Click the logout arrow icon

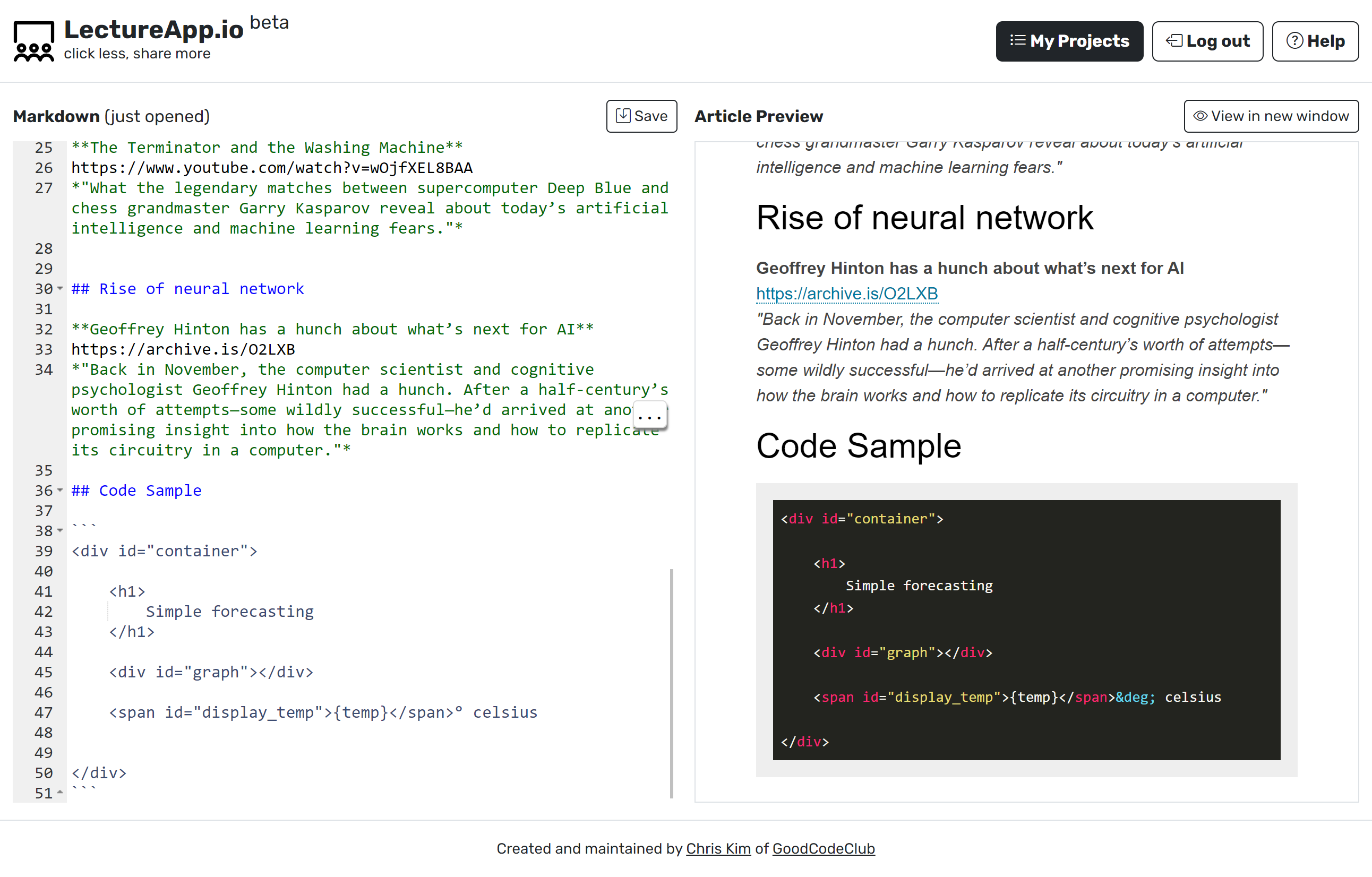(1174, 40)
